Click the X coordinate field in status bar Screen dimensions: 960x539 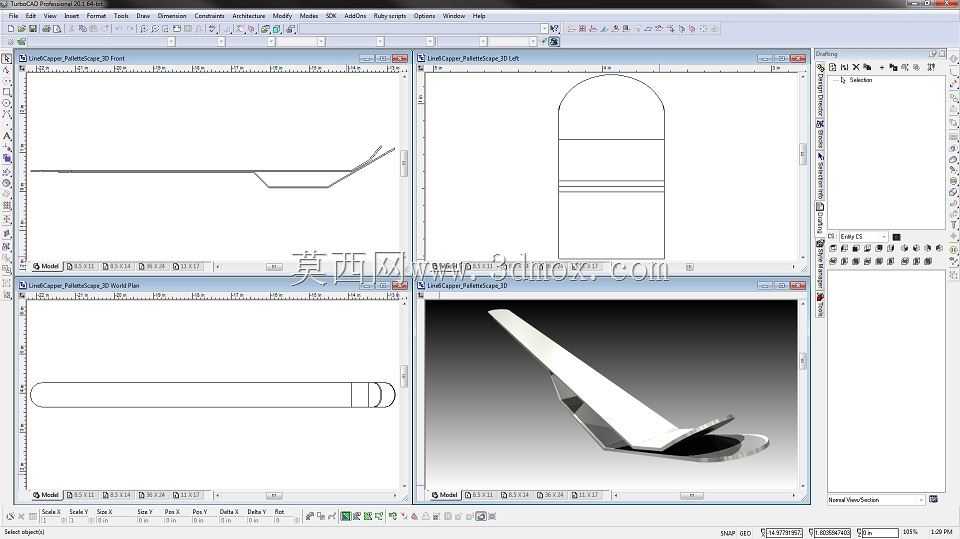coord(784,533)
